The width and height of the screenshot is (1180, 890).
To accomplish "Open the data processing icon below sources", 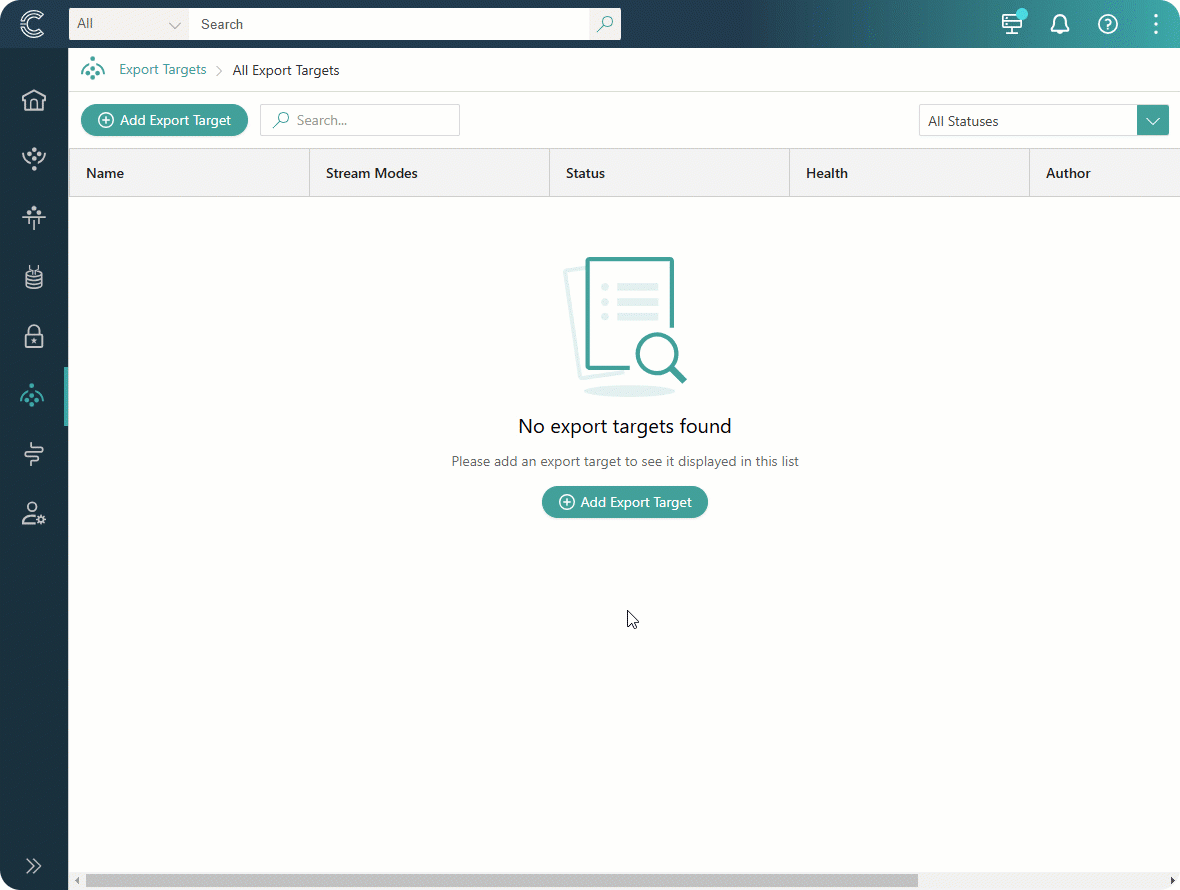I will [33, 218].
